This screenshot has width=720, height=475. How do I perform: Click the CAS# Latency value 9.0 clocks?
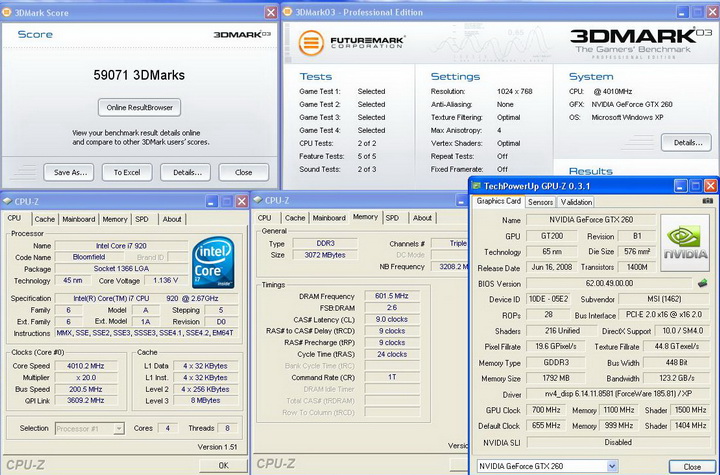(x=392, y=319)
